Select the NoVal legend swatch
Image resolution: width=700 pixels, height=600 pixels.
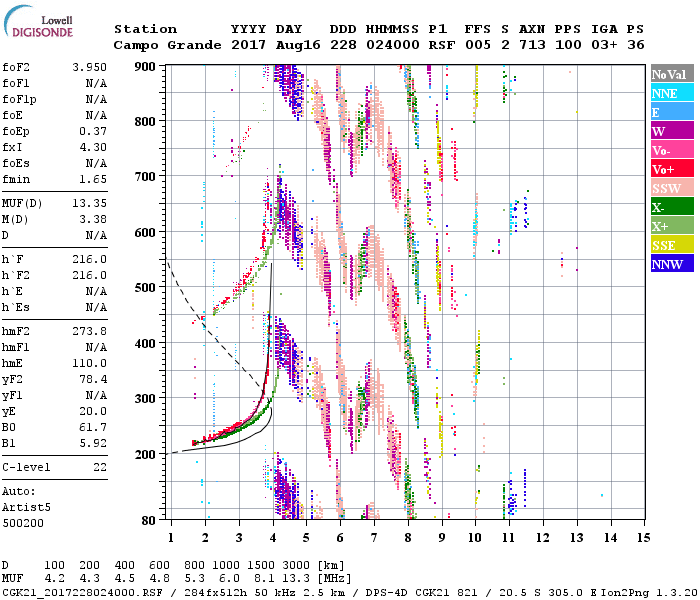(x=671, y=74)
